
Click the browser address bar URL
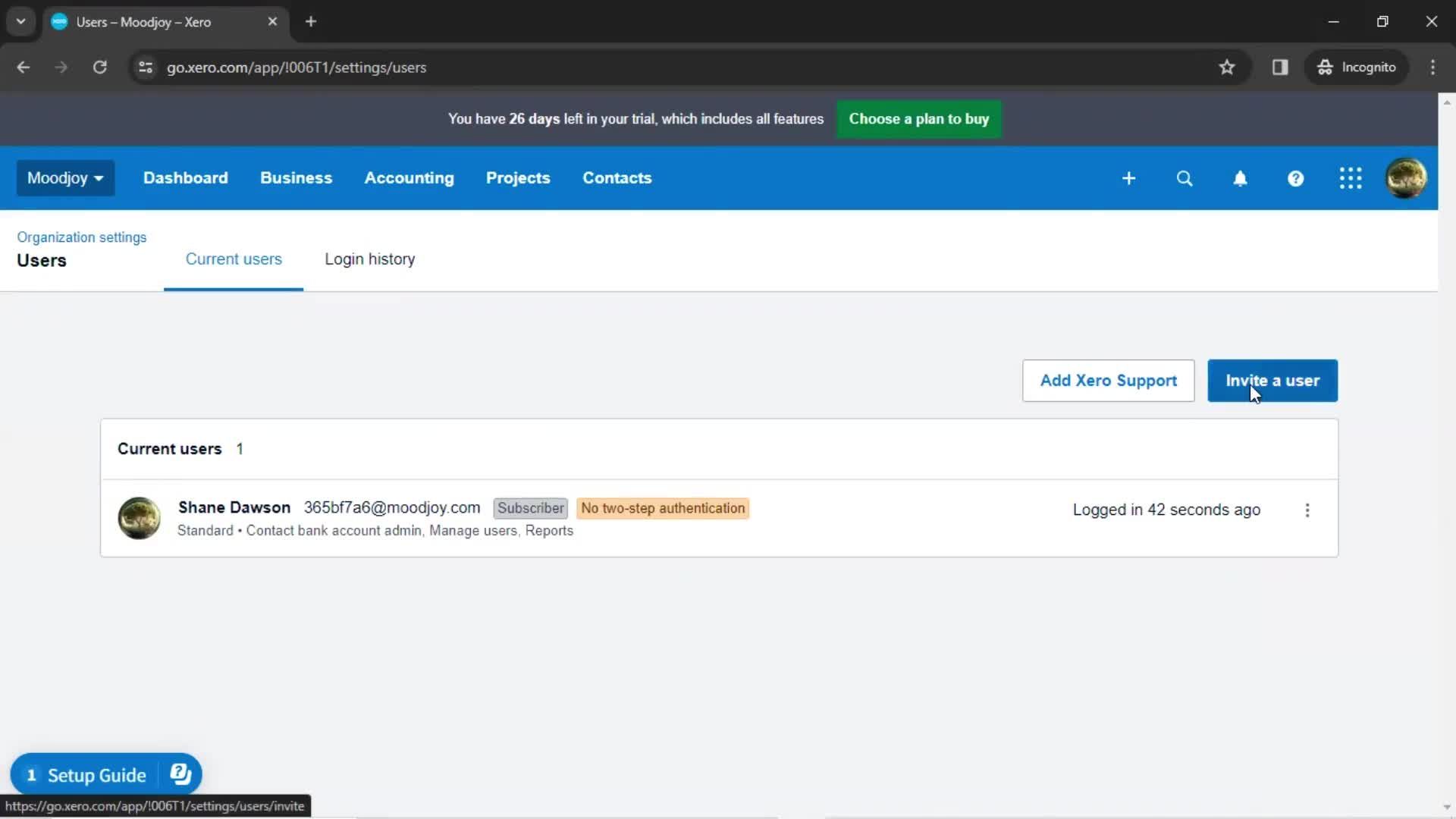pyautogui.click(x=297, y=67)
